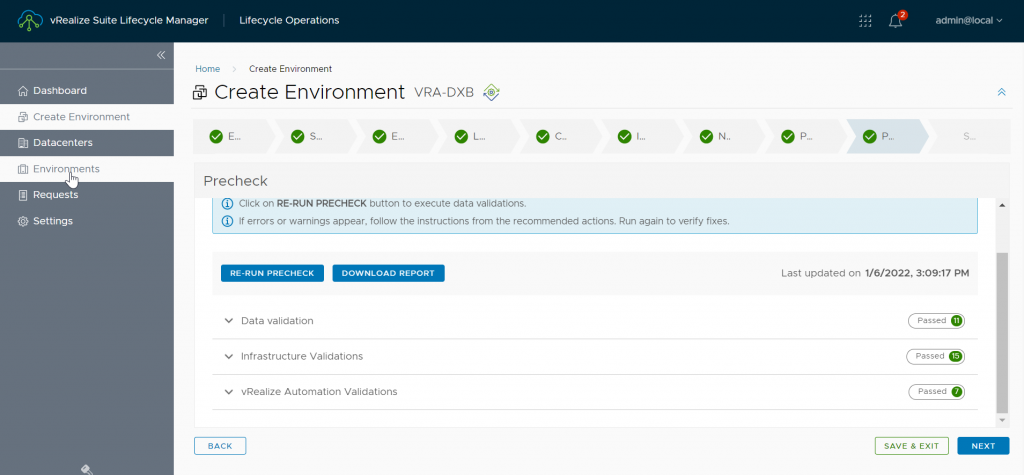Click the NEXT button
The image size is (1024, 475).
click(x=983, y=446)
